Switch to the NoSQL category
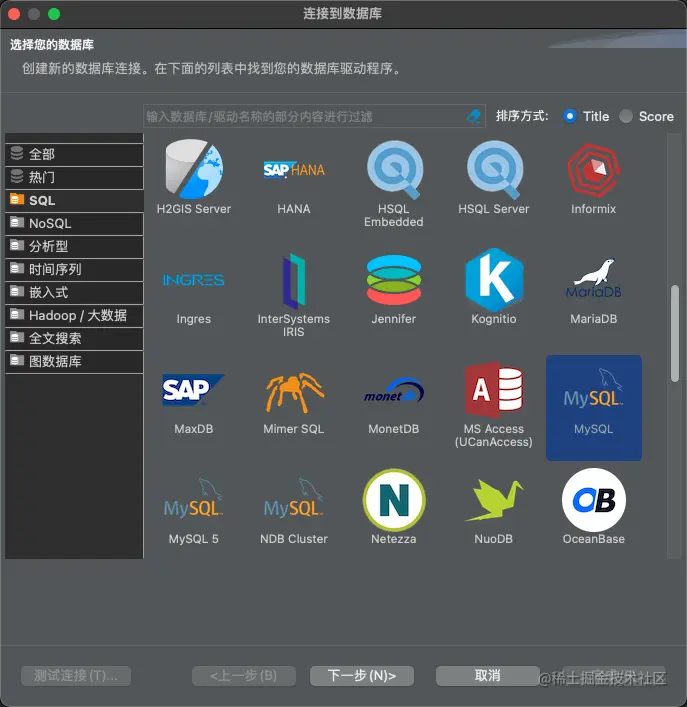 point(74,223)
